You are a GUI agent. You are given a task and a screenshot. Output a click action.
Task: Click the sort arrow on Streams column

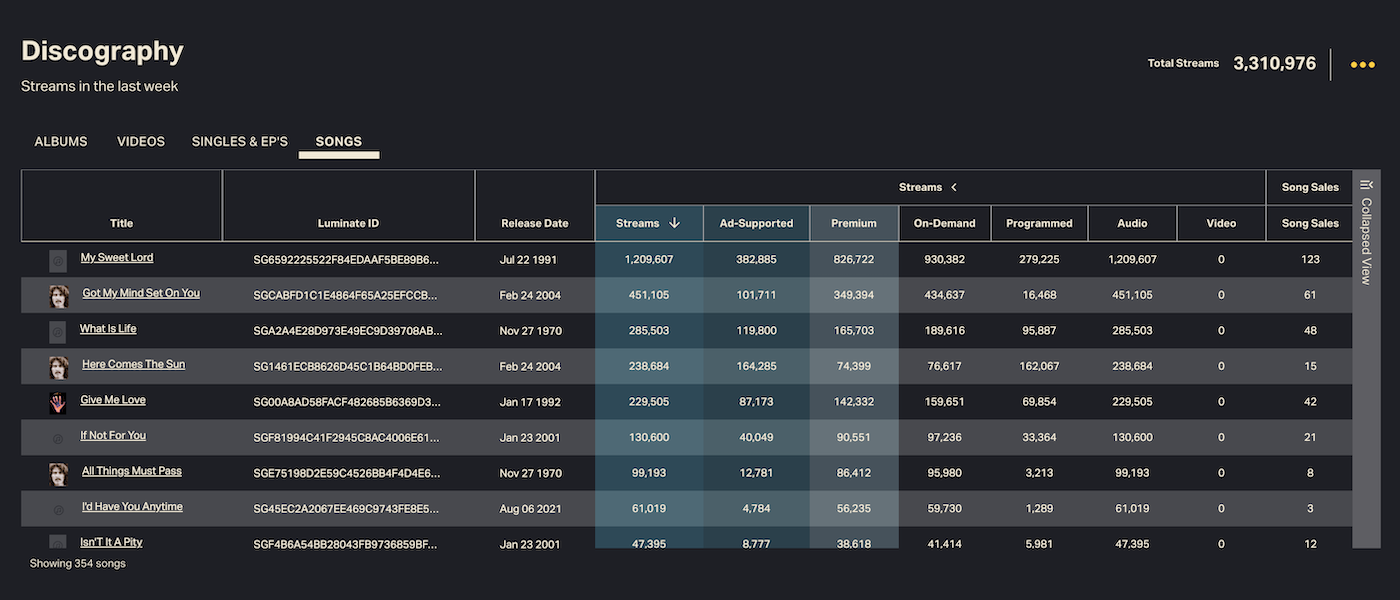pos(674,223)
